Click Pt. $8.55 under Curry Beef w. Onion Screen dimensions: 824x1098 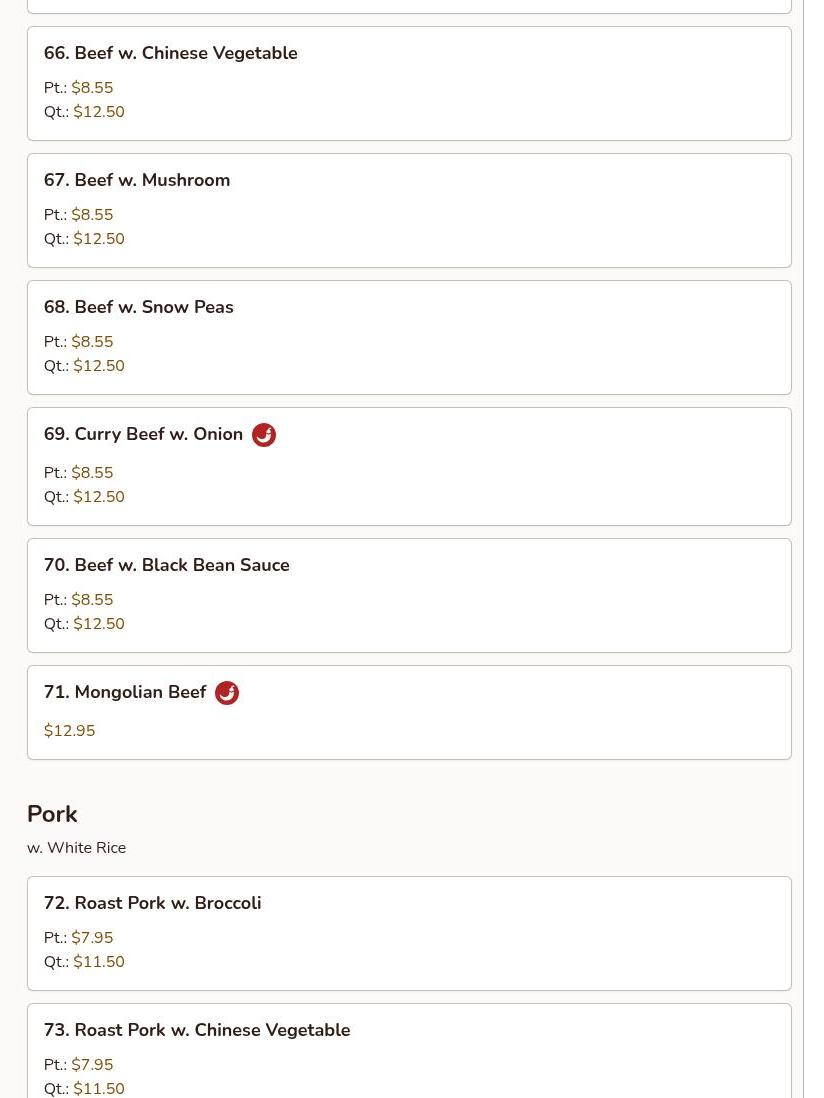coord(78,473)
